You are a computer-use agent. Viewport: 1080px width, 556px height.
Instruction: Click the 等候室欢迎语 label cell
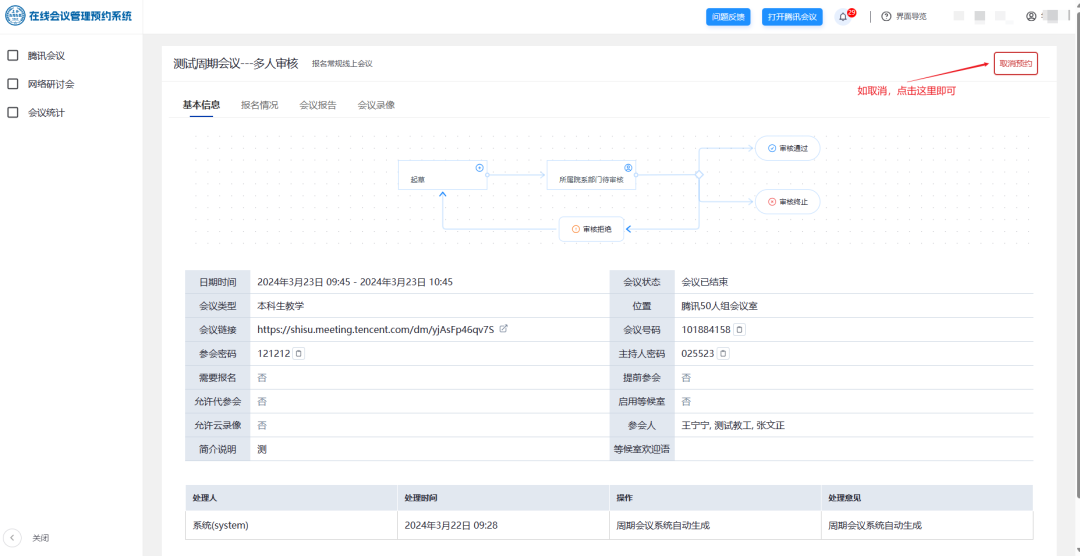pos(642,449)
